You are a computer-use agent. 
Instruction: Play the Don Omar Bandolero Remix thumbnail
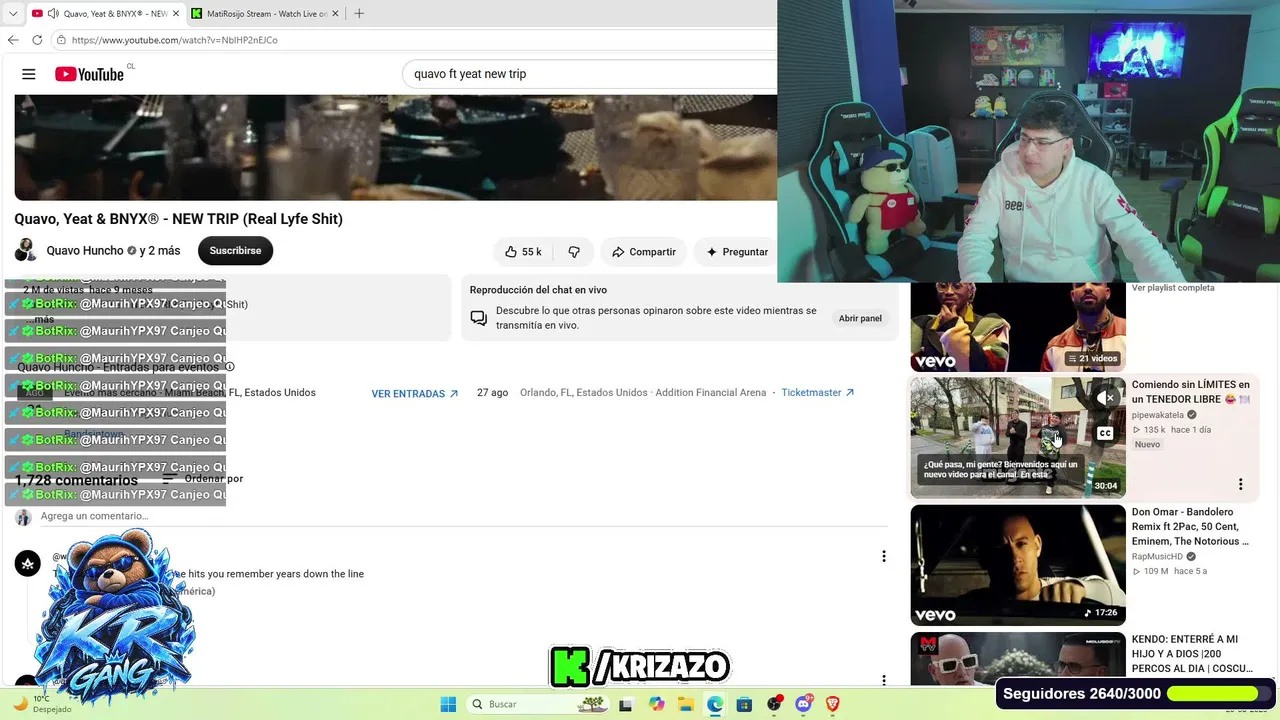click(1018, 565)
